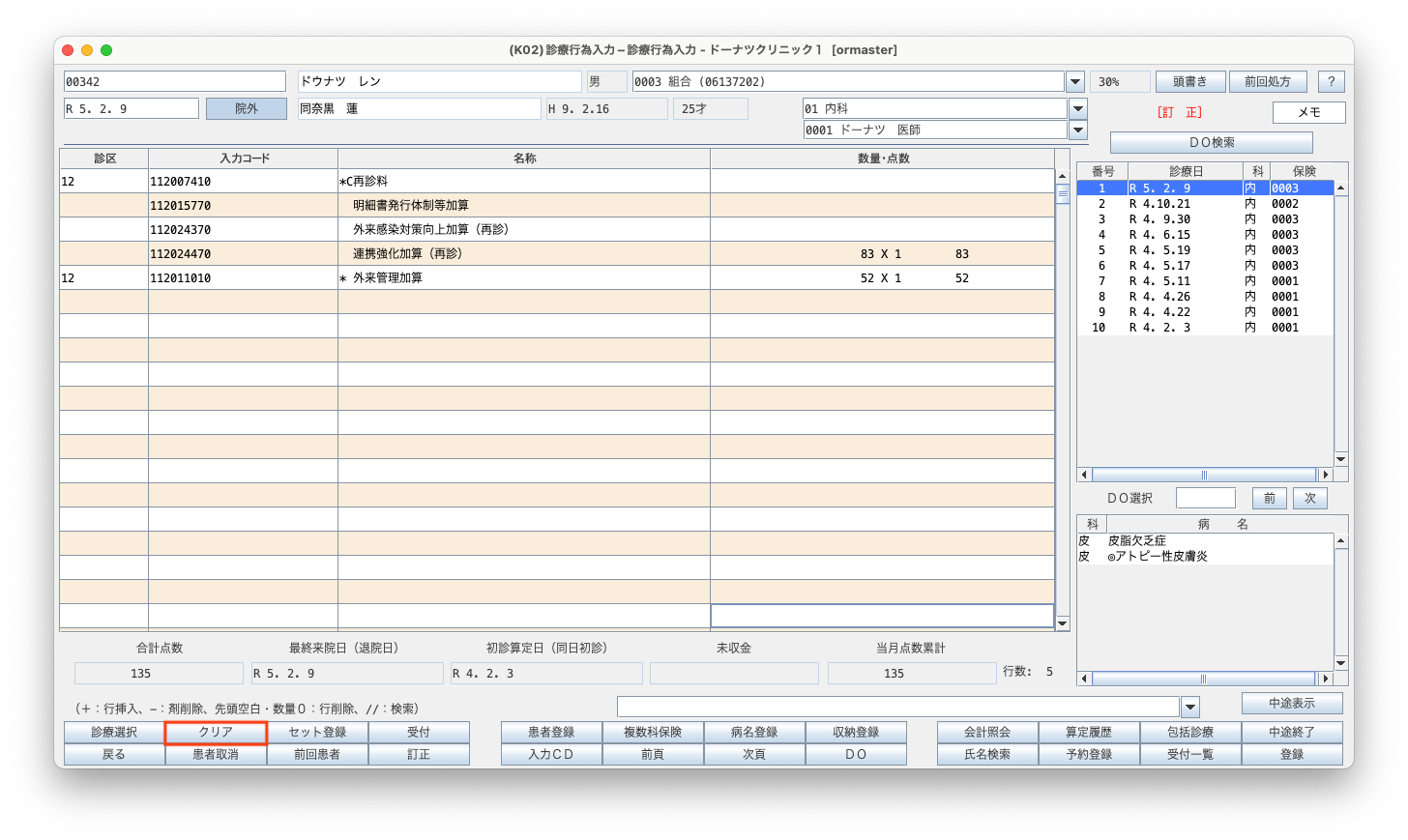Open 会計照会
The image size is (1408, 840).
coord(987,733)
